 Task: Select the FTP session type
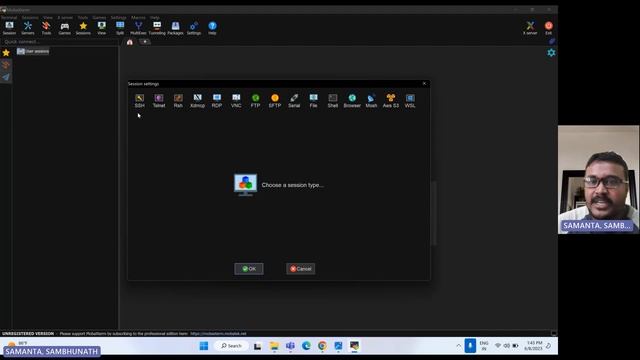[256, 100]
